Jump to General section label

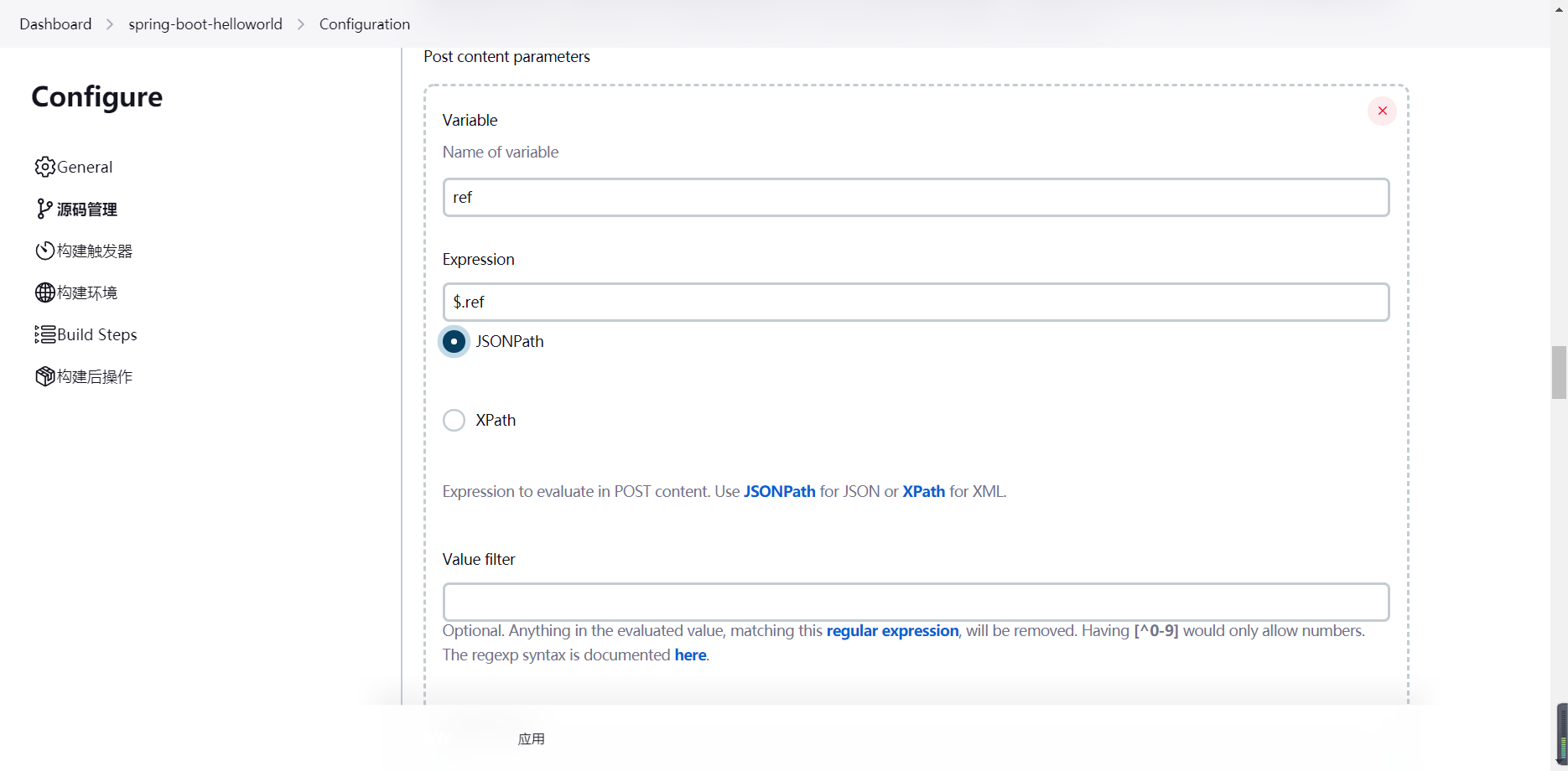[85, 167]
